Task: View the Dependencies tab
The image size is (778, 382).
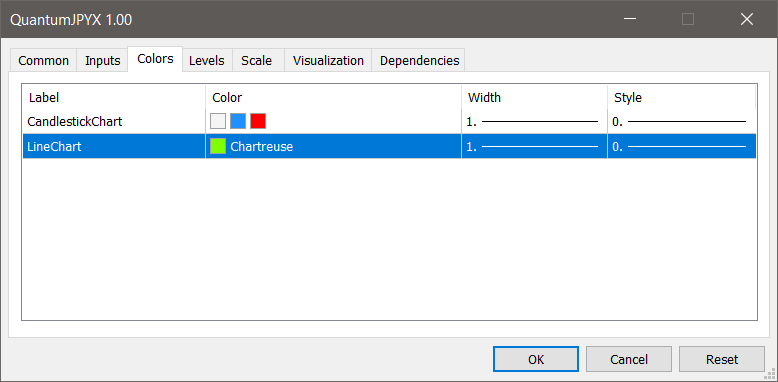Action: (419, 61)
